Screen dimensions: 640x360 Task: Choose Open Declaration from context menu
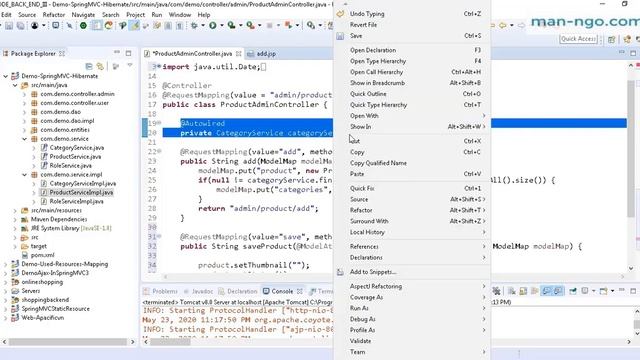click(412, 50)
